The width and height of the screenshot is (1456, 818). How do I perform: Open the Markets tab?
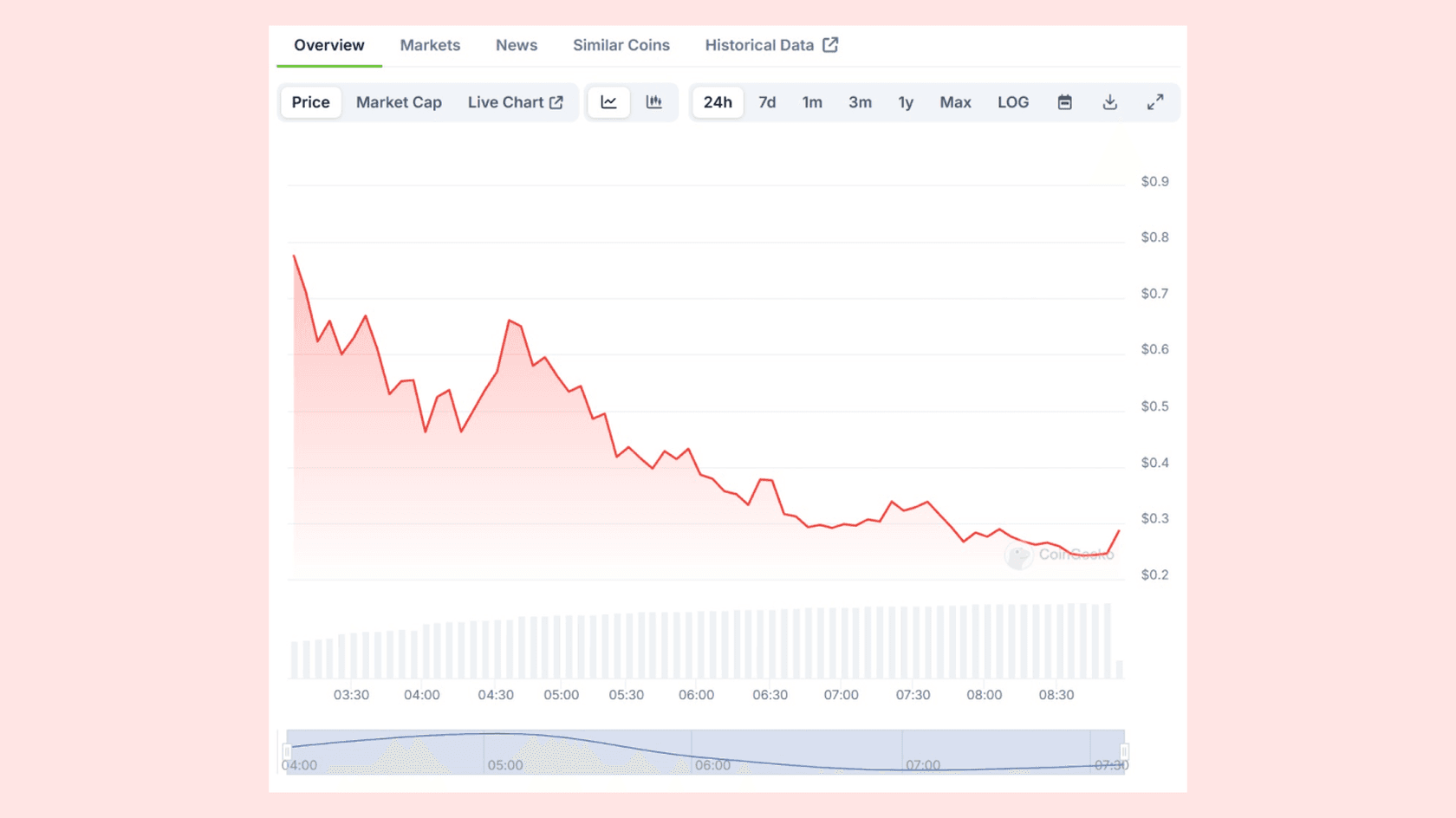pyautogui.click(x=430, y=45)
